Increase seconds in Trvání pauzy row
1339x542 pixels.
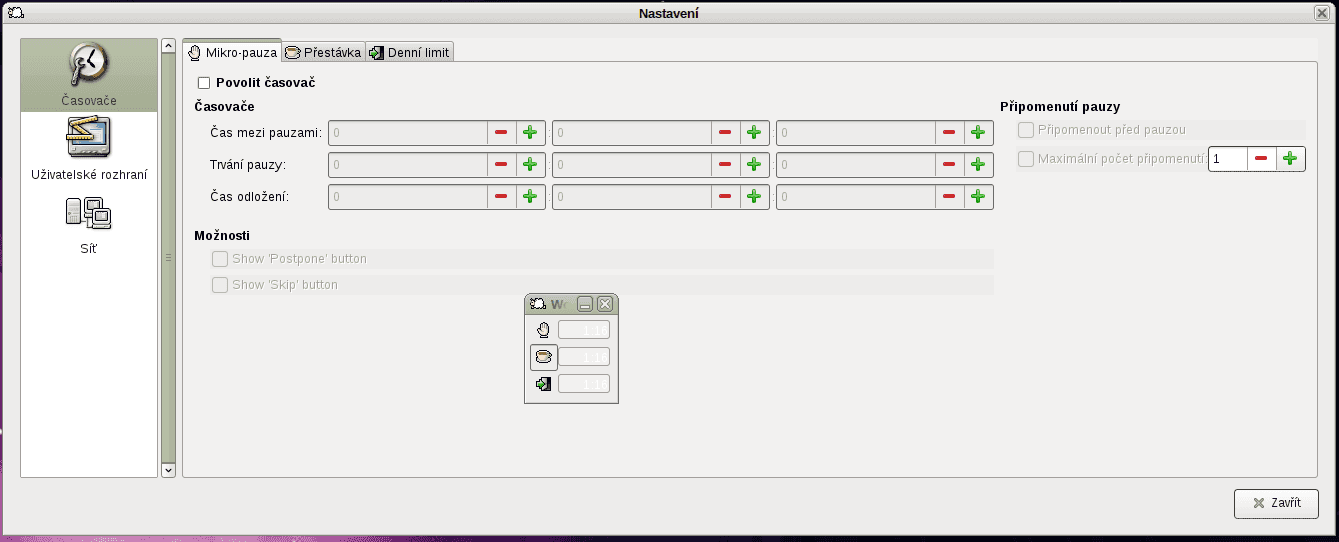[978, 165]
